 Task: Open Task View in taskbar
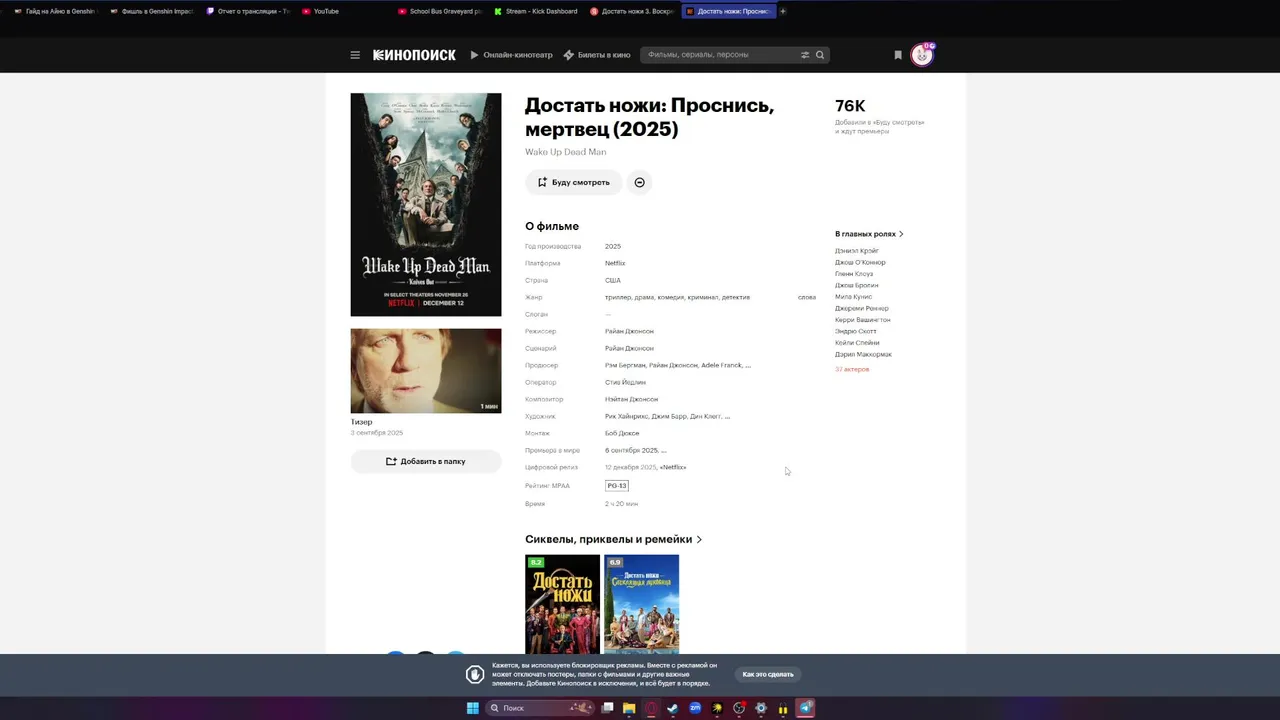[607, 708]
